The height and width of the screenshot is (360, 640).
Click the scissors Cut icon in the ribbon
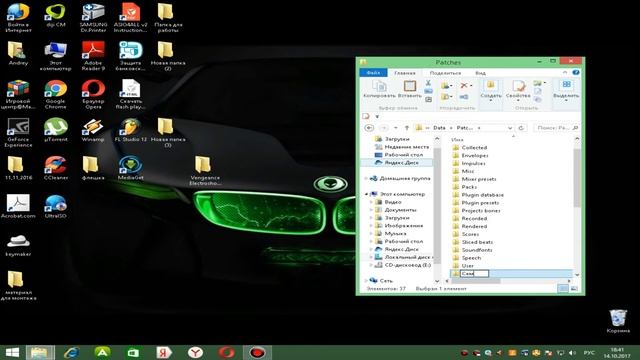428,83
